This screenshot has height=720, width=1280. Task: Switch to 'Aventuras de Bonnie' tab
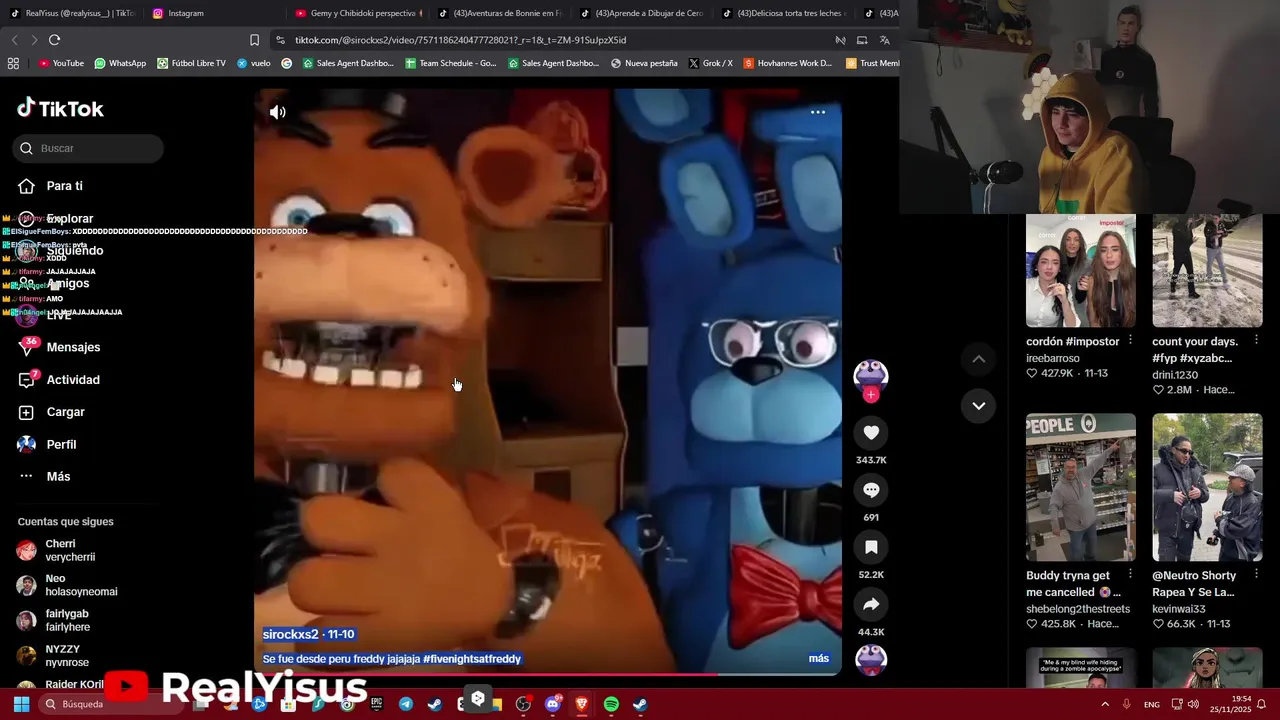pyautogui.click(x=502, y=13)
